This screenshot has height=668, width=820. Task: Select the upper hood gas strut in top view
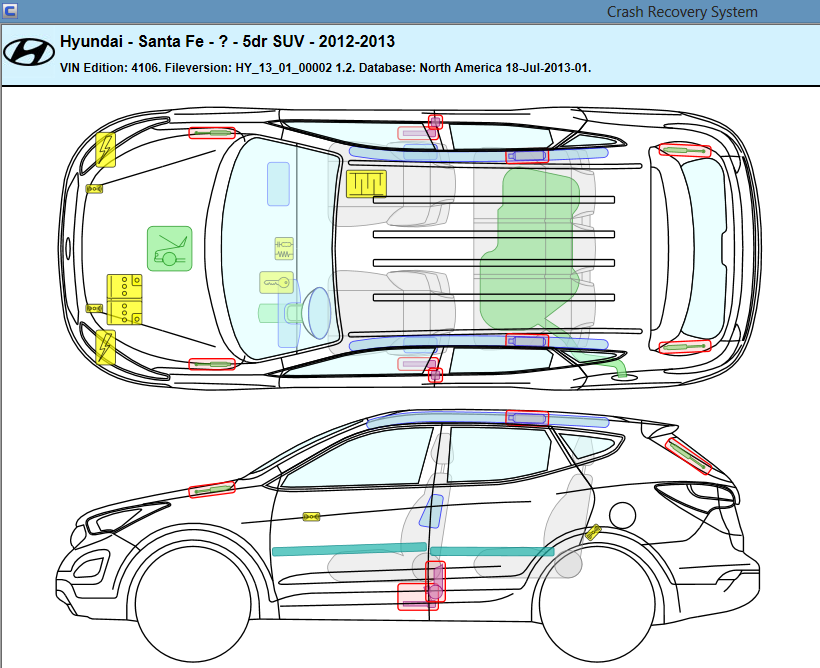(212, 133)
